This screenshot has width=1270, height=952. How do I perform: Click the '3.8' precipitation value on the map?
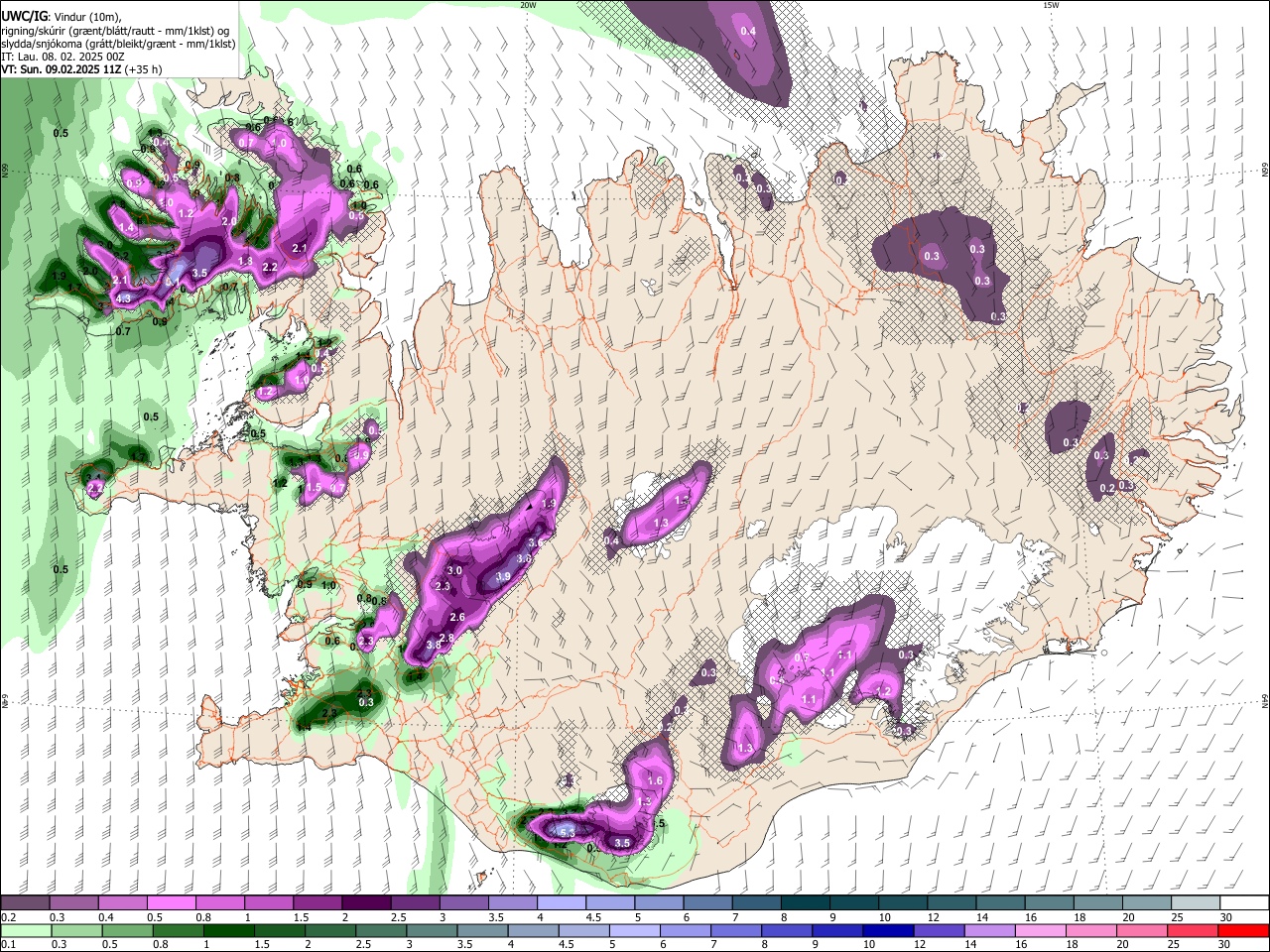click(x=433, y=646)
